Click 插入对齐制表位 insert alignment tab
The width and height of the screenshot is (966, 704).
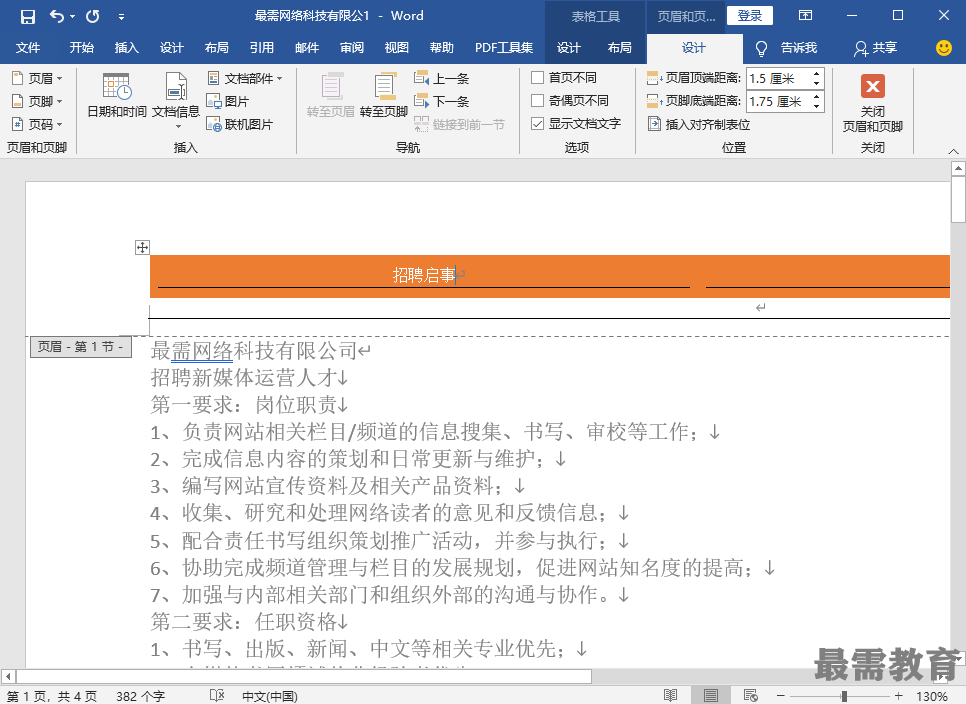pos(699,124)
